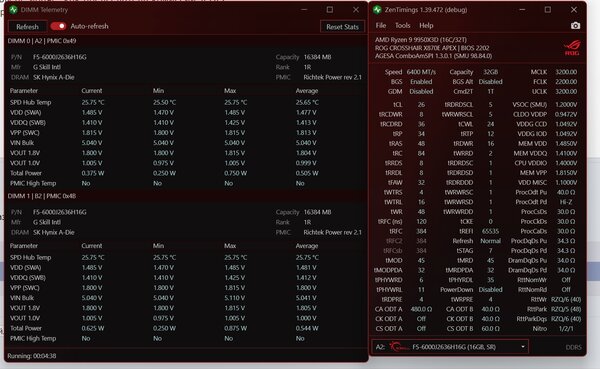Click DIMM 1 Capacity value 16384 MB
The width and height of the screenshot is (600, 369).
pyautogui.click(x=317, y=212)
